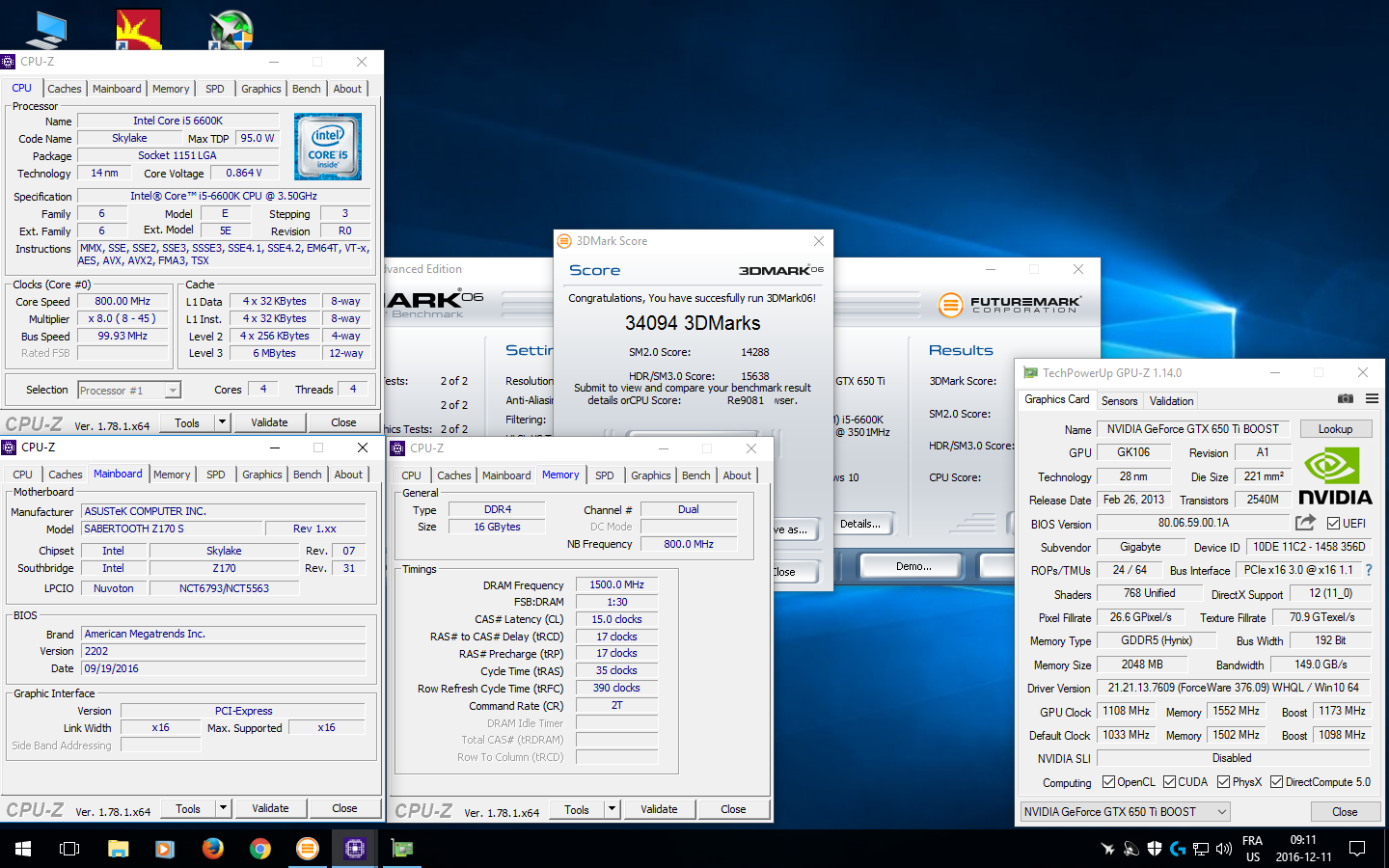Toggle the UEFI checkbox in GPU-Z
The height and width of the screenshot is (868, 1389).
point(1333,523)
